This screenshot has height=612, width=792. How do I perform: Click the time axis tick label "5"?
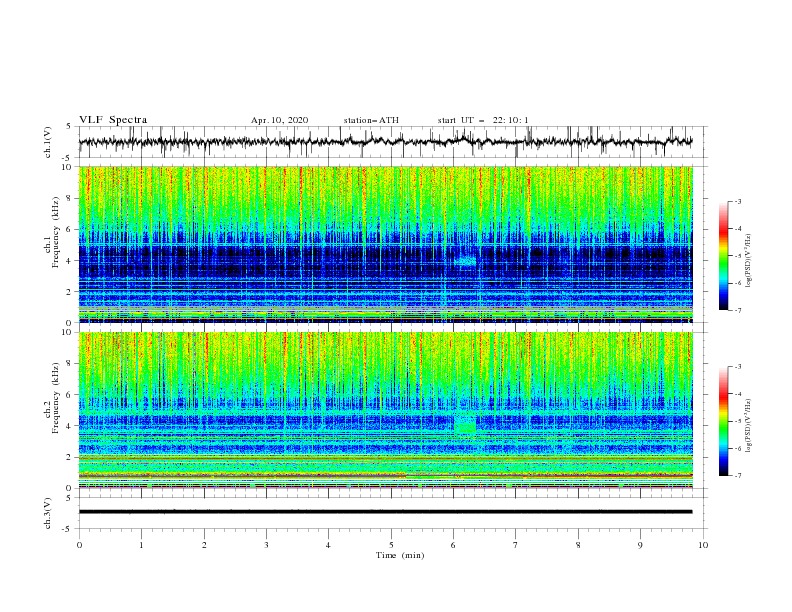point(391,545)
